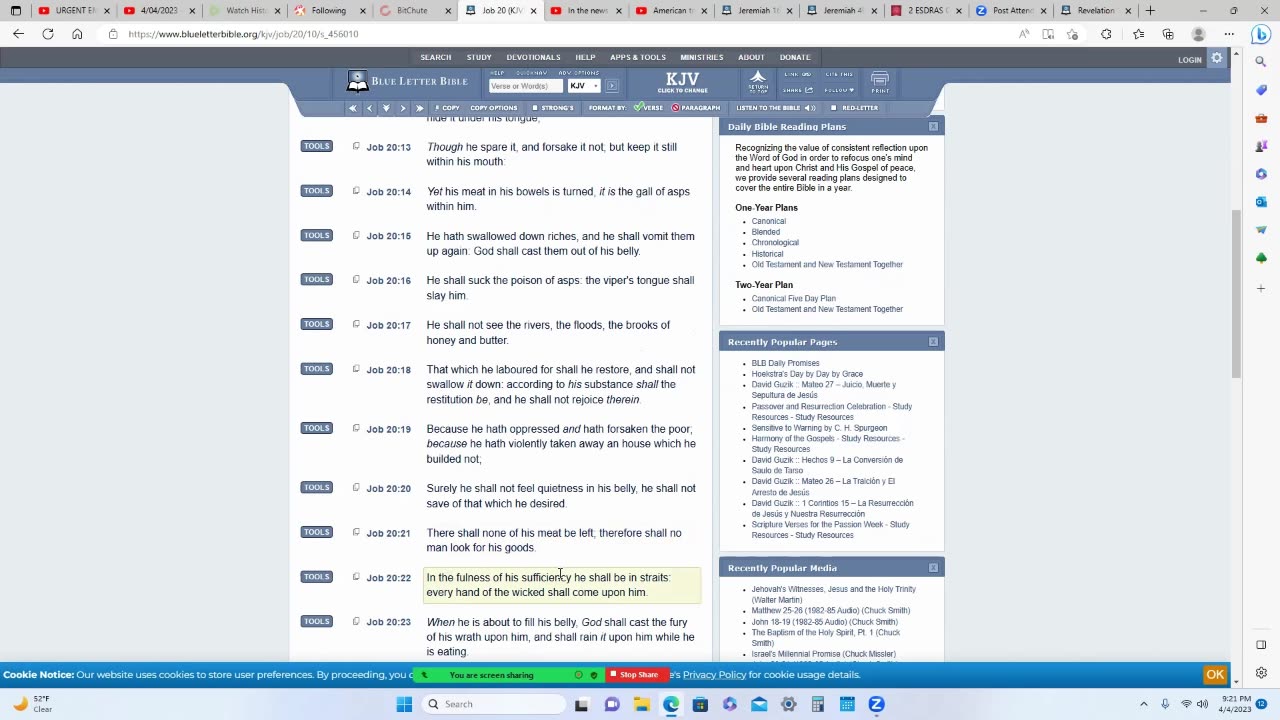This screenshot has width=1280, height=720.
Task: Click the Link share icon
Action: point(798,74)
